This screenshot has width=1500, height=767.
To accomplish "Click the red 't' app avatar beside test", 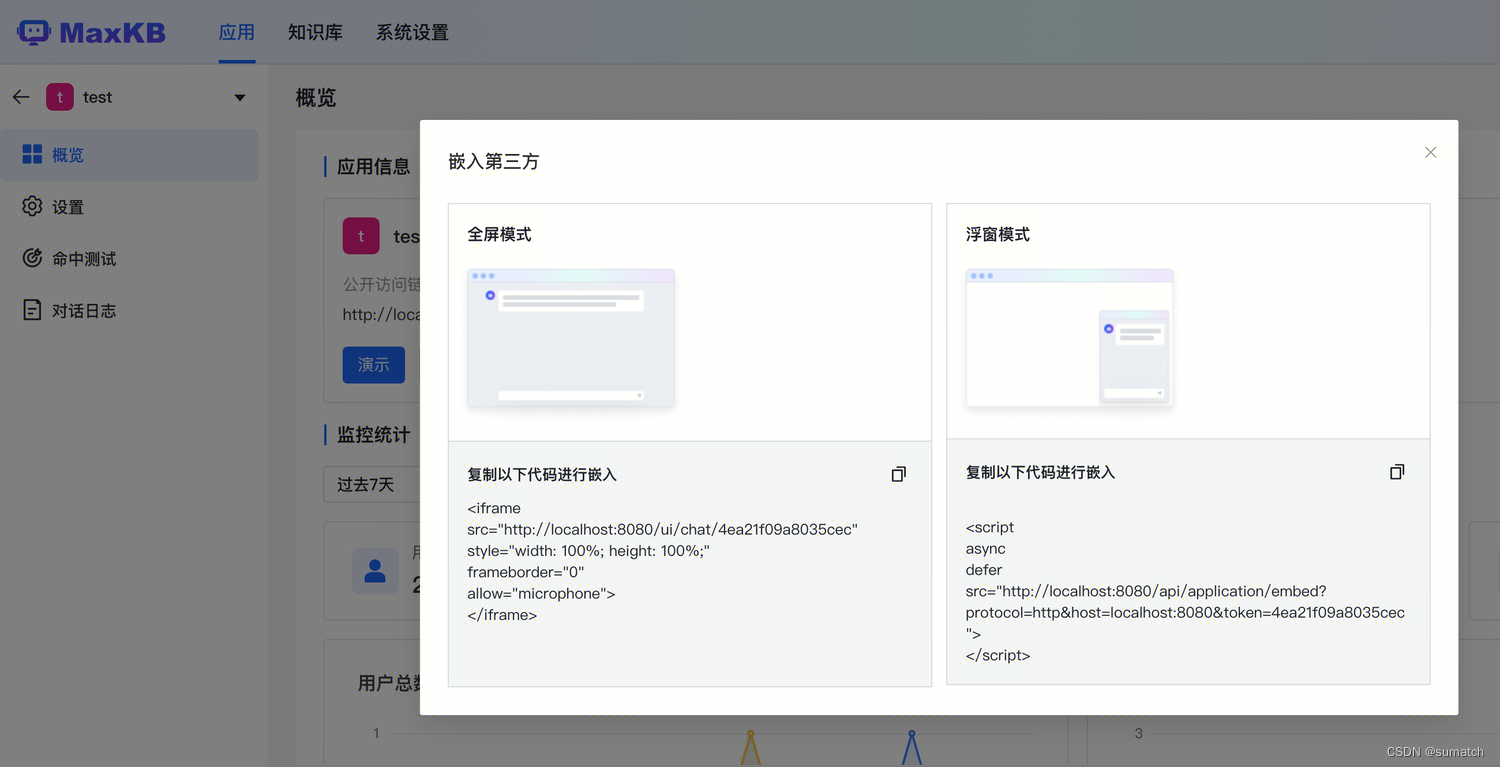I will click(60, 97).
